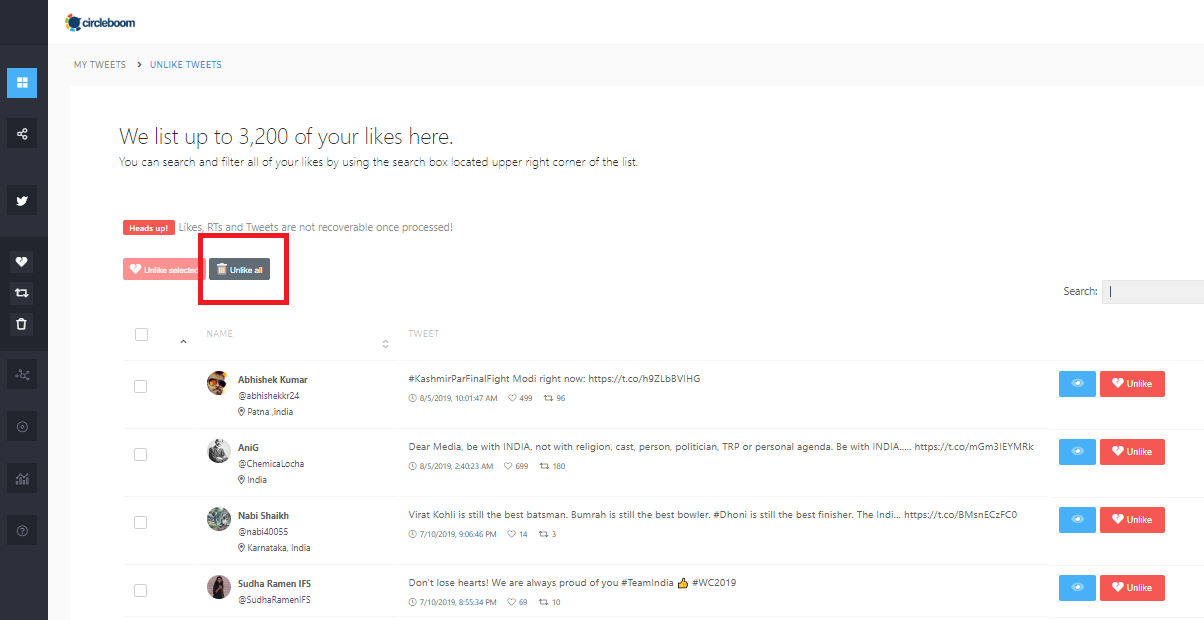This screenshot has height=620, width=1204.
Task: Click the sort arrow beside the header checkbox
Action: [183, 343]
